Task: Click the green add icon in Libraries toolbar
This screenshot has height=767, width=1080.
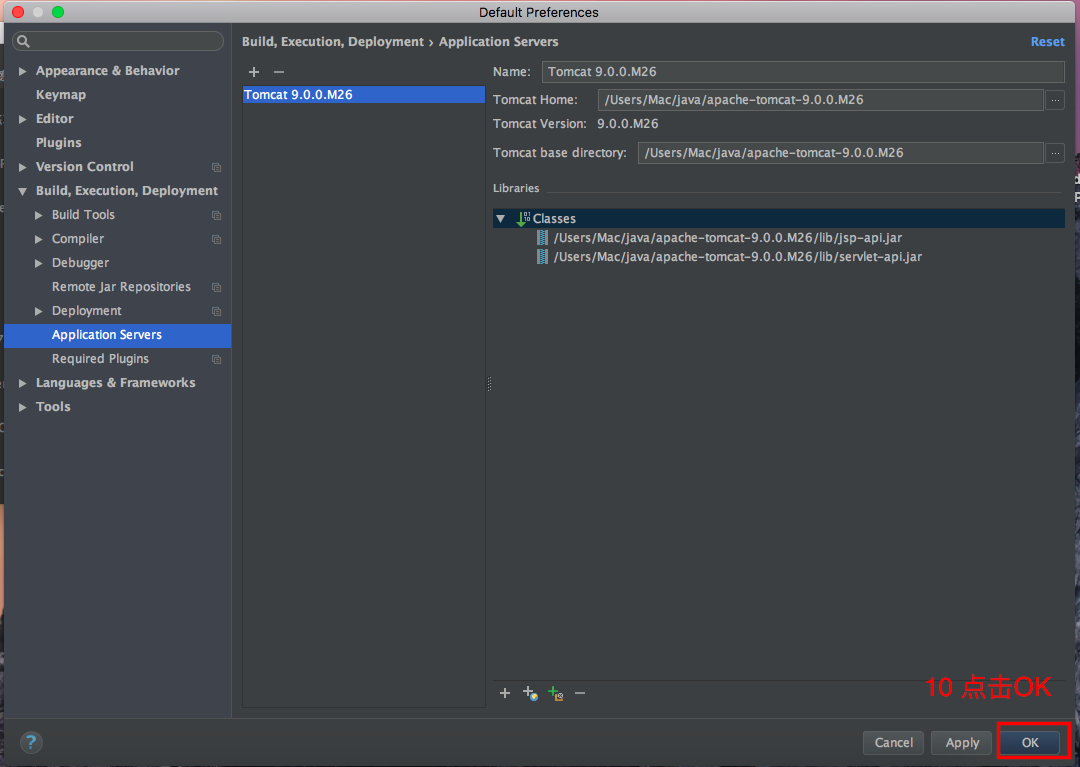Action: [555, 693]
